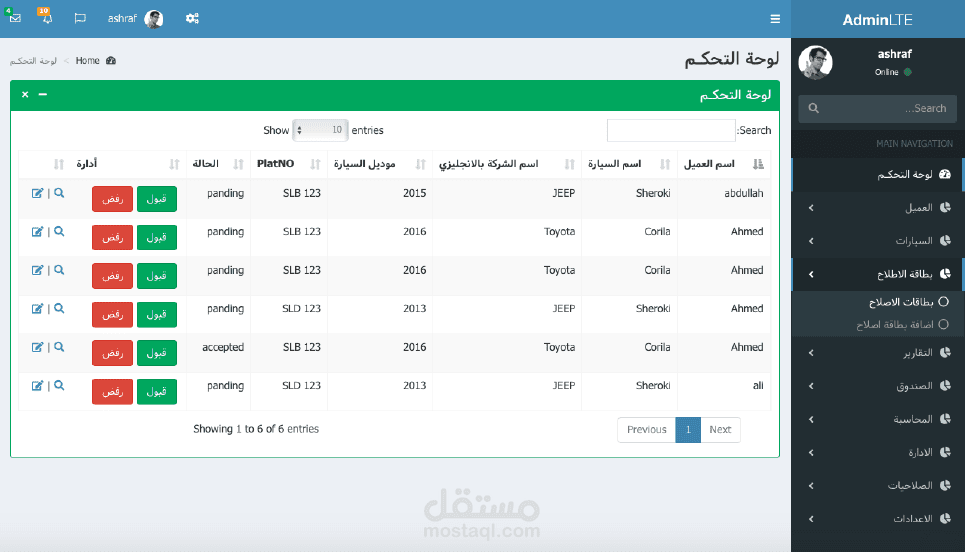The image size is (965, 552).
Task: Remove the panel with X icon
Action: [x=25, y=94]
